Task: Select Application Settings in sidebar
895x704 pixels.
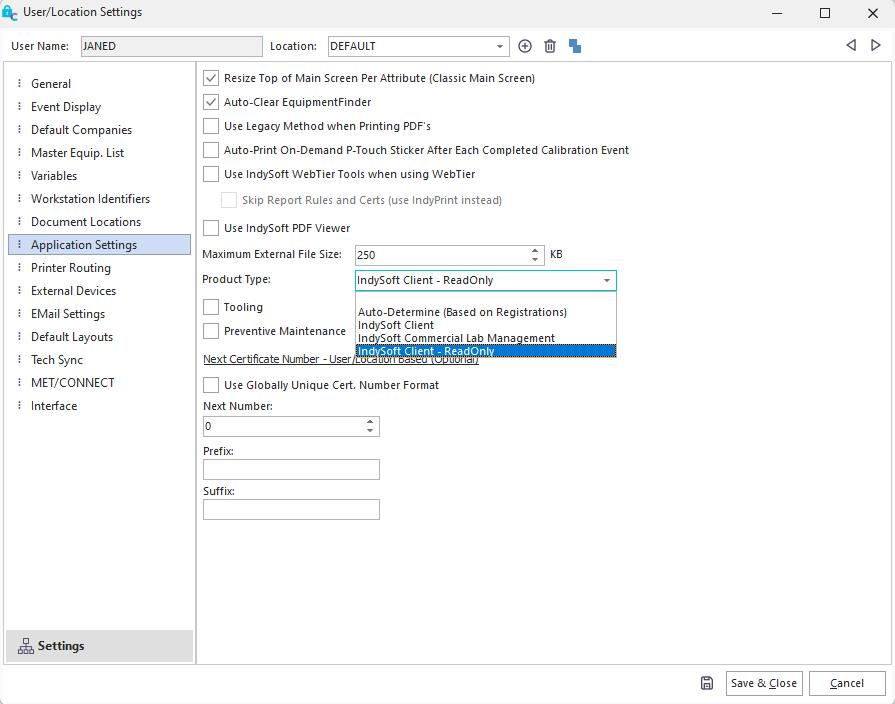Action: click(99, 244)
